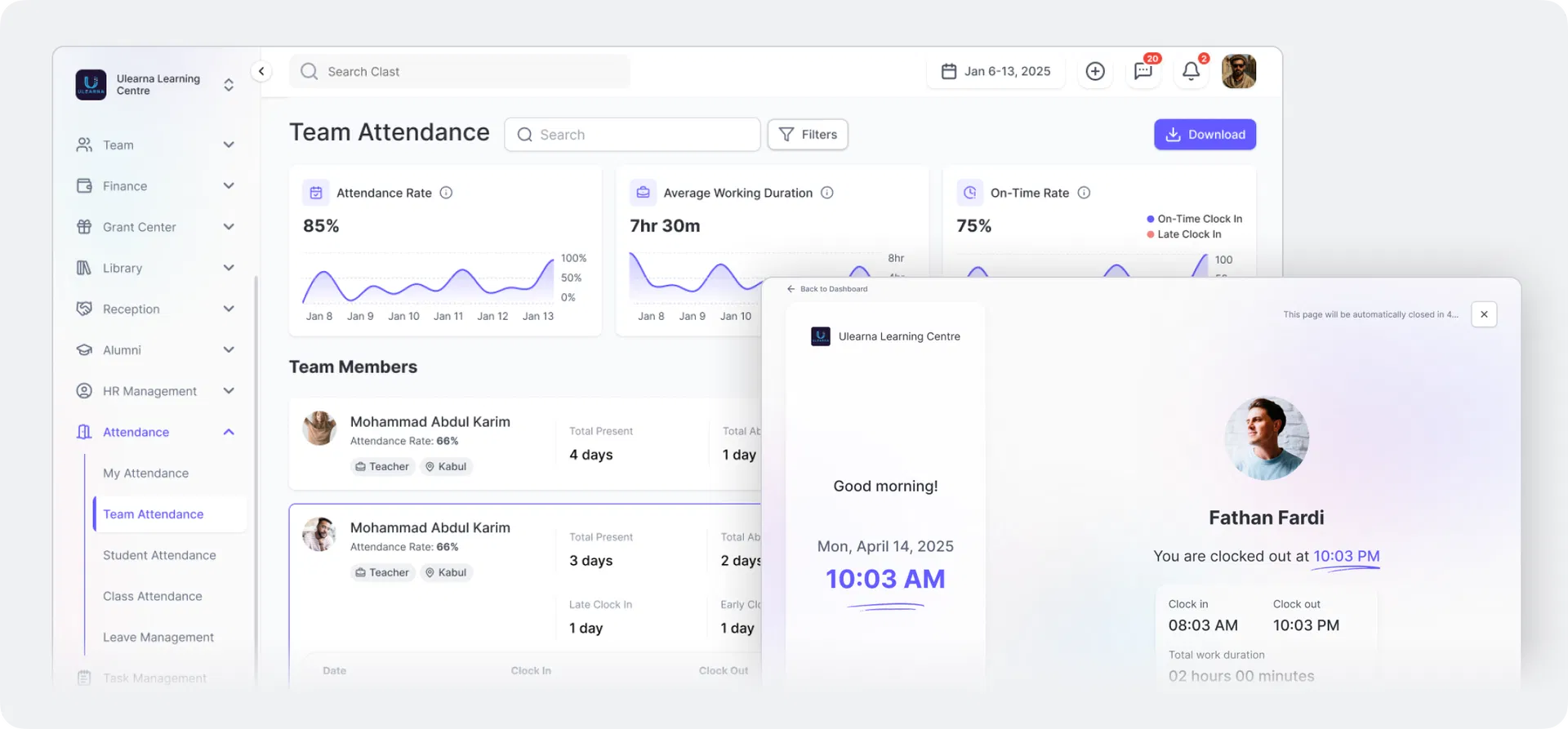Click the Average Working Duration briefcase icon
This screenshot has width=1568, height=729.
(x=643, y=193)
